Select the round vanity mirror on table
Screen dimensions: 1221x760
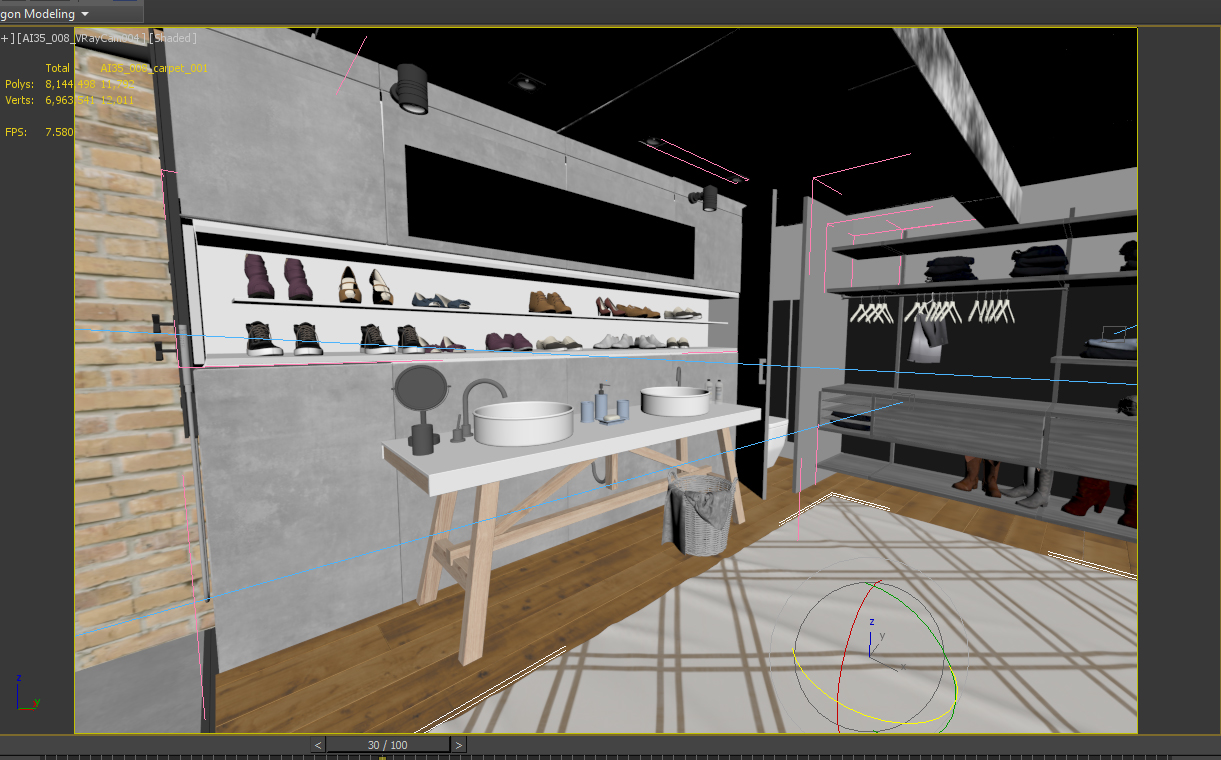[420, 388]
